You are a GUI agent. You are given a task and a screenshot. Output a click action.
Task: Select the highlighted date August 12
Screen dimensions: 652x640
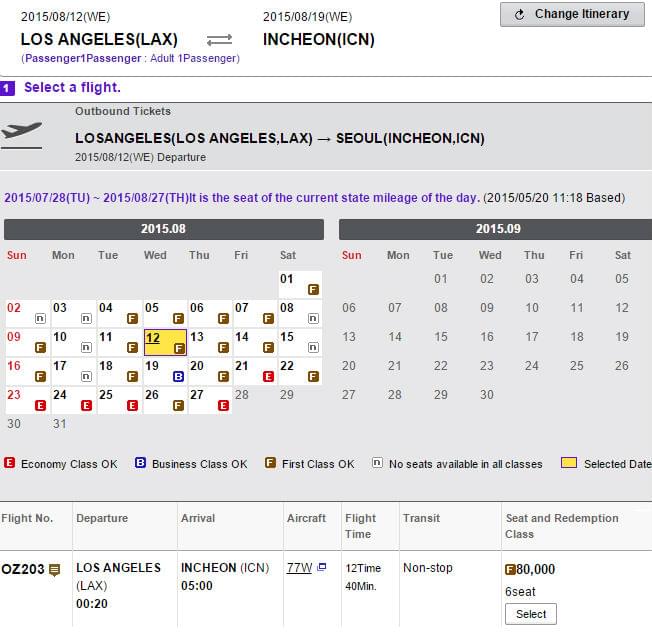coord(165,342)
